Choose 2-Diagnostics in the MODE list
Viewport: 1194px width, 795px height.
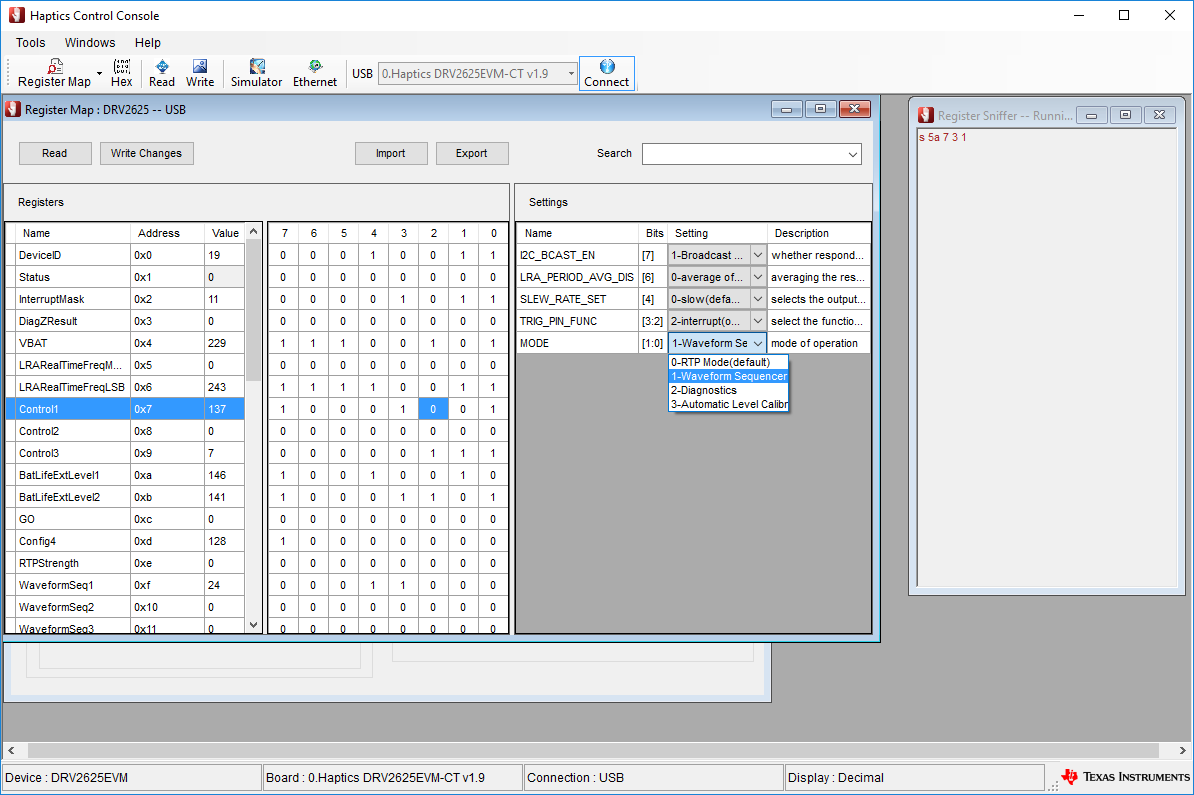[729, 391]
